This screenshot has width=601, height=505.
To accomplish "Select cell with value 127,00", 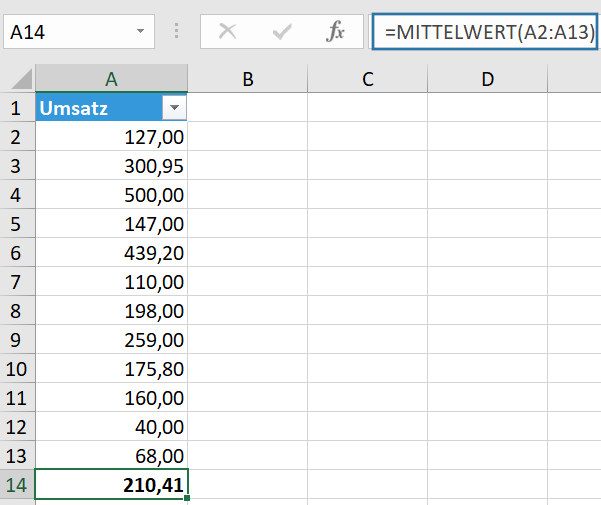I will [112, 136].
